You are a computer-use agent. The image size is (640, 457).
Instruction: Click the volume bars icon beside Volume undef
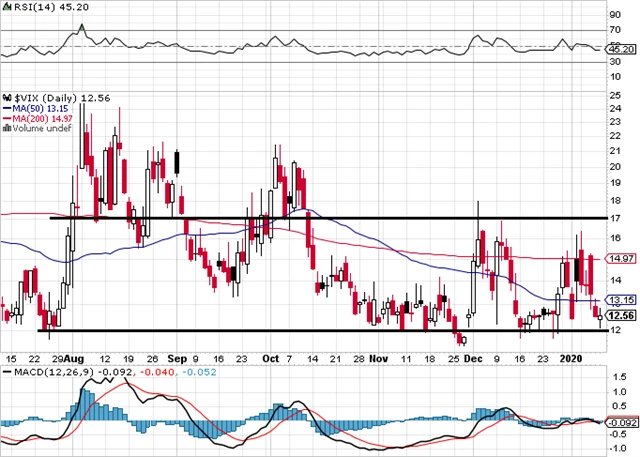(6, 128)
